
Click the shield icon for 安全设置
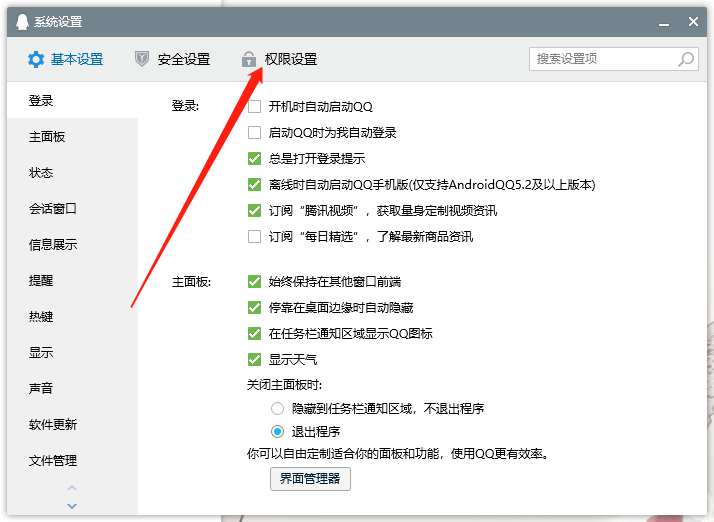pyautogui.click(x=142, y=59)
